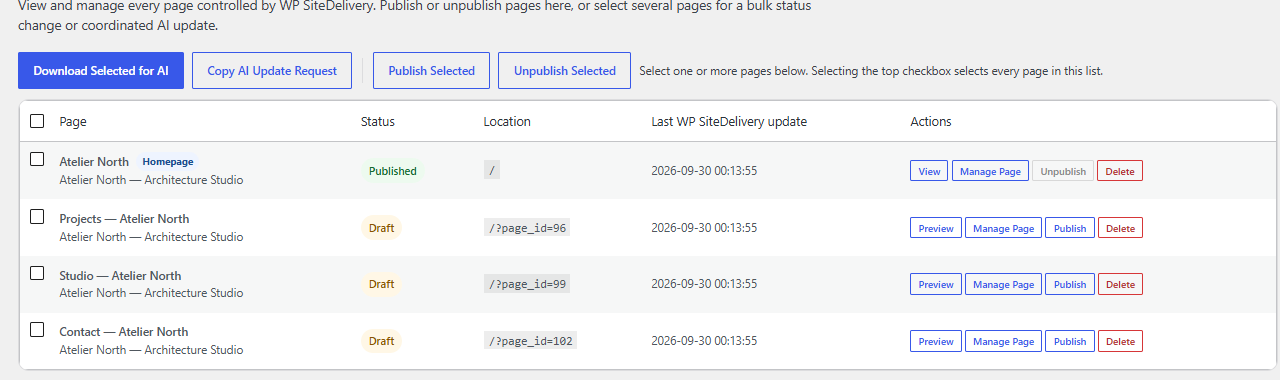Click the Contact — Atelier North title

[123, 331]
